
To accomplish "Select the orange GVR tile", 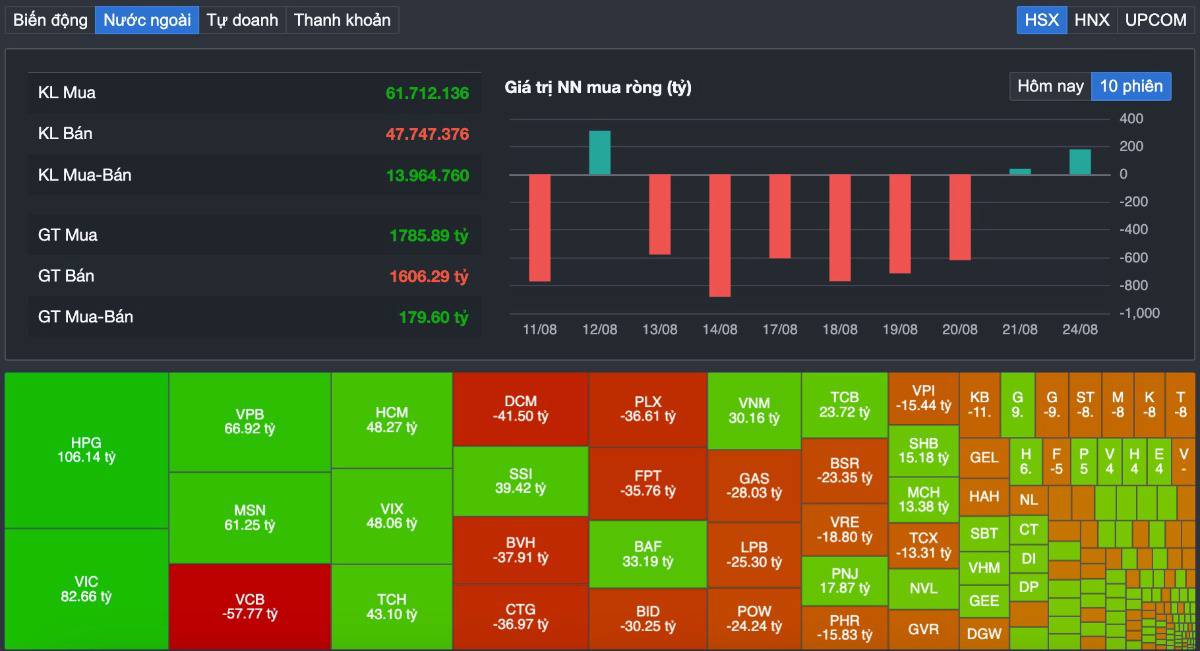I will (924, 630).
